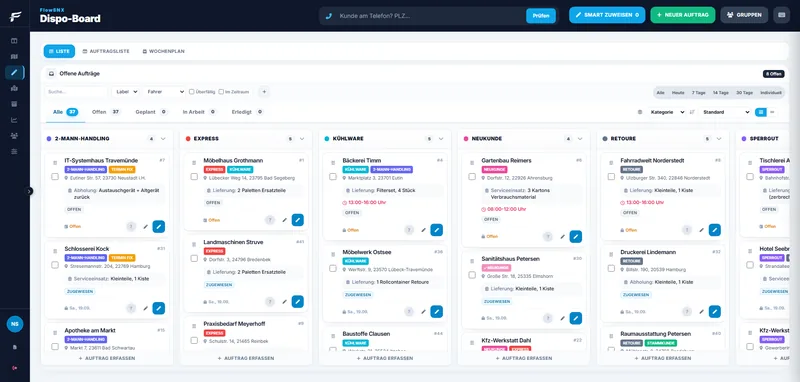Open the Standard sorting dropdown
Image resolution: width=800 pixels, height=382 pixels.
[725, 112]
